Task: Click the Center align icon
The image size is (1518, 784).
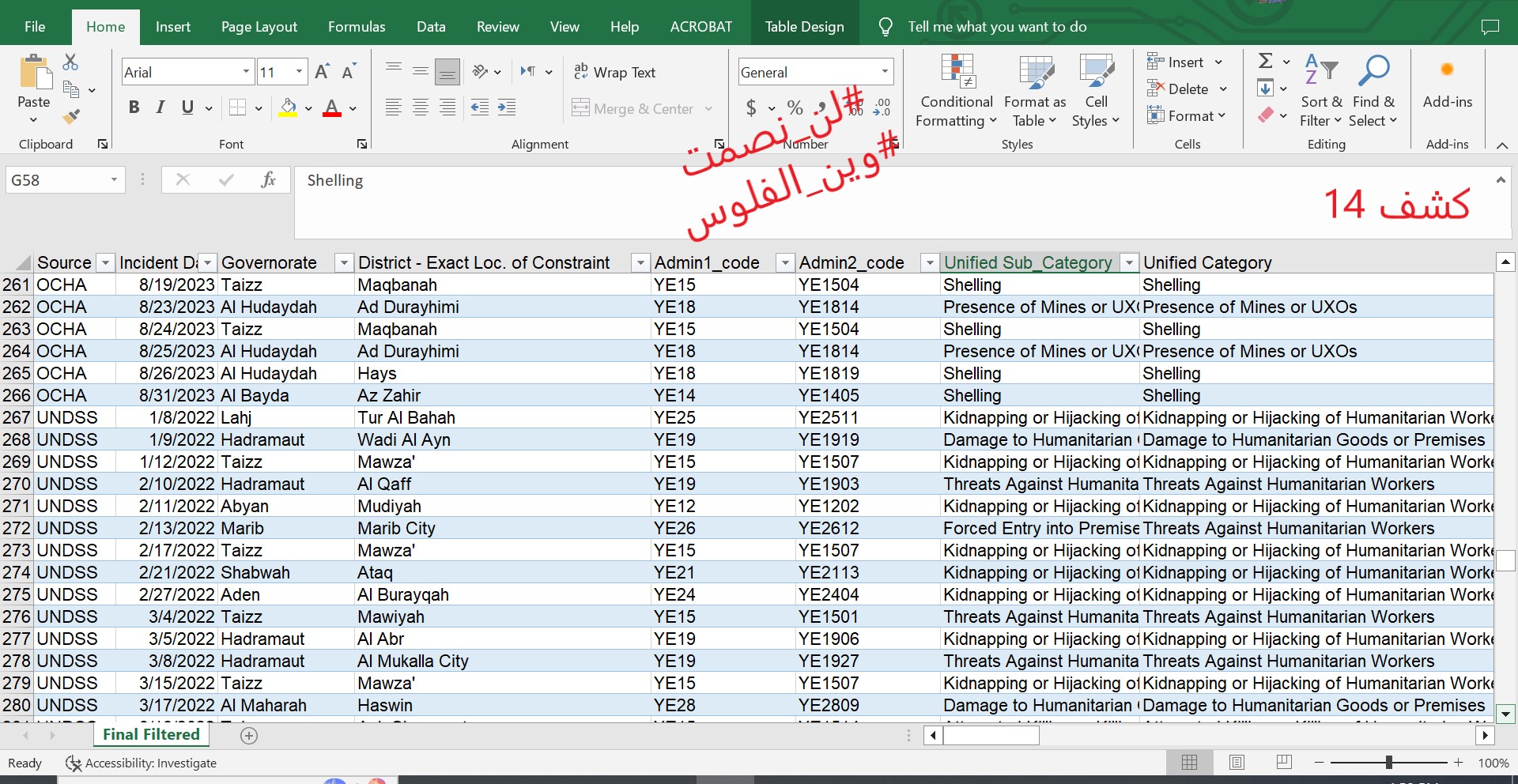Action: point(421,108)
